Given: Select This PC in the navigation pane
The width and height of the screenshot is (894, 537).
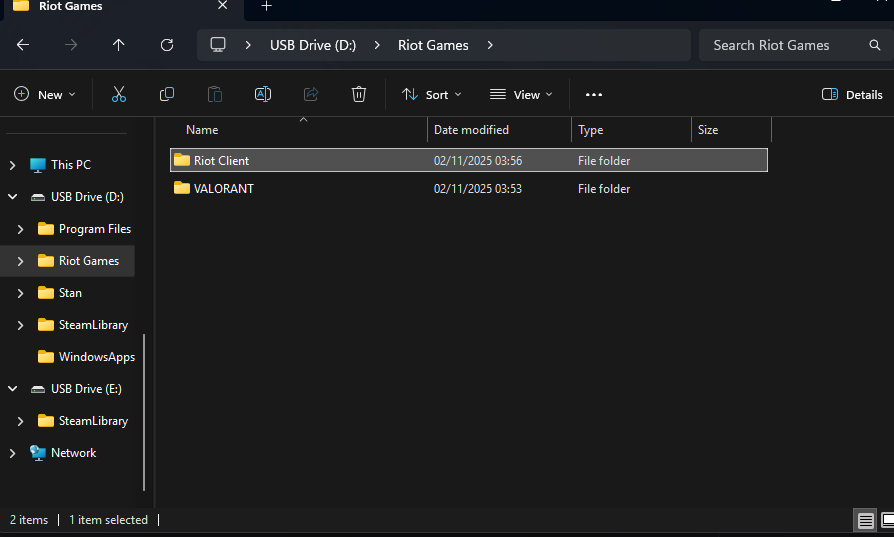Looking at the screenshot, I should (71, 165).
